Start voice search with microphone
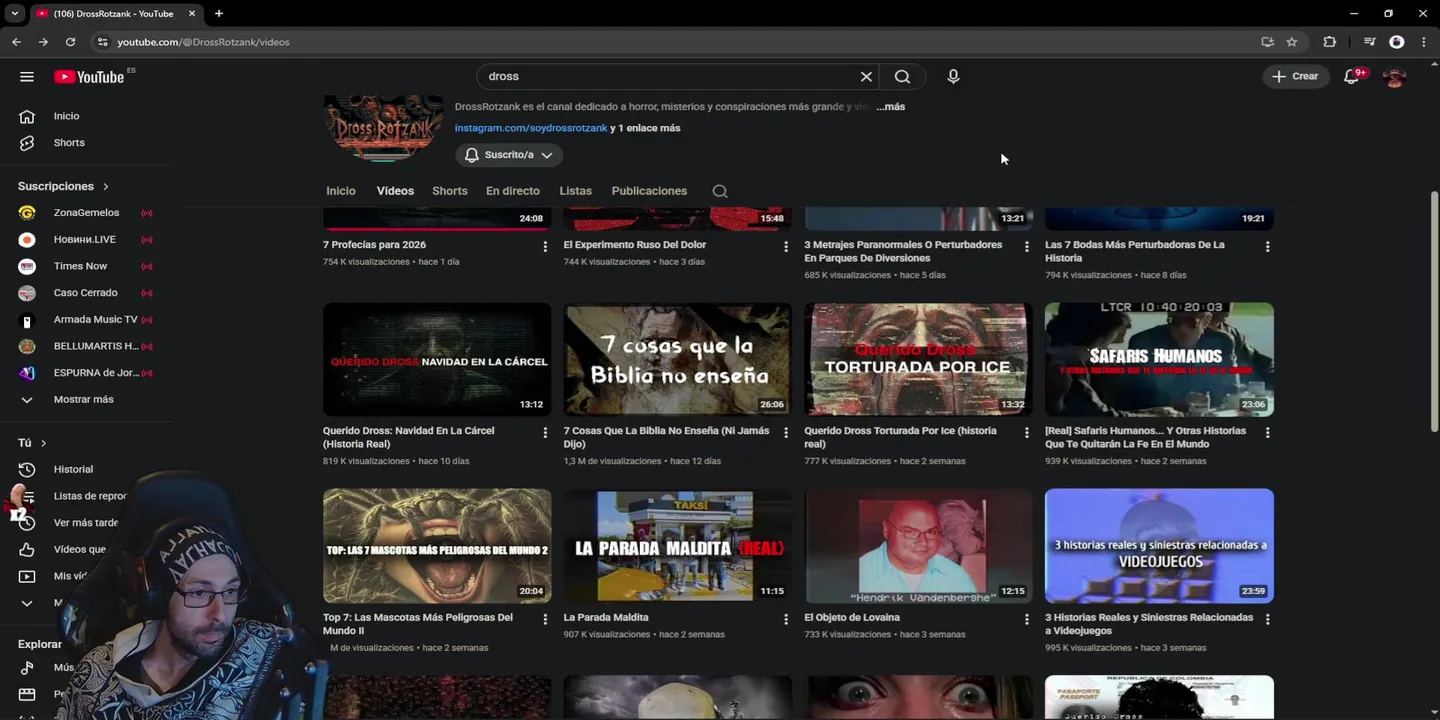Screen dimensions: 1440x720 953,77
